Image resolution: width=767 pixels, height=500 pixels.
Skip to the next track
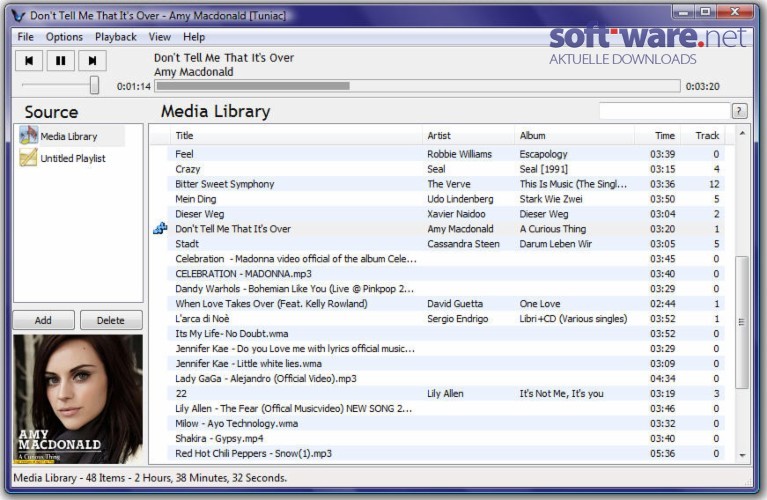coord(92,61)
